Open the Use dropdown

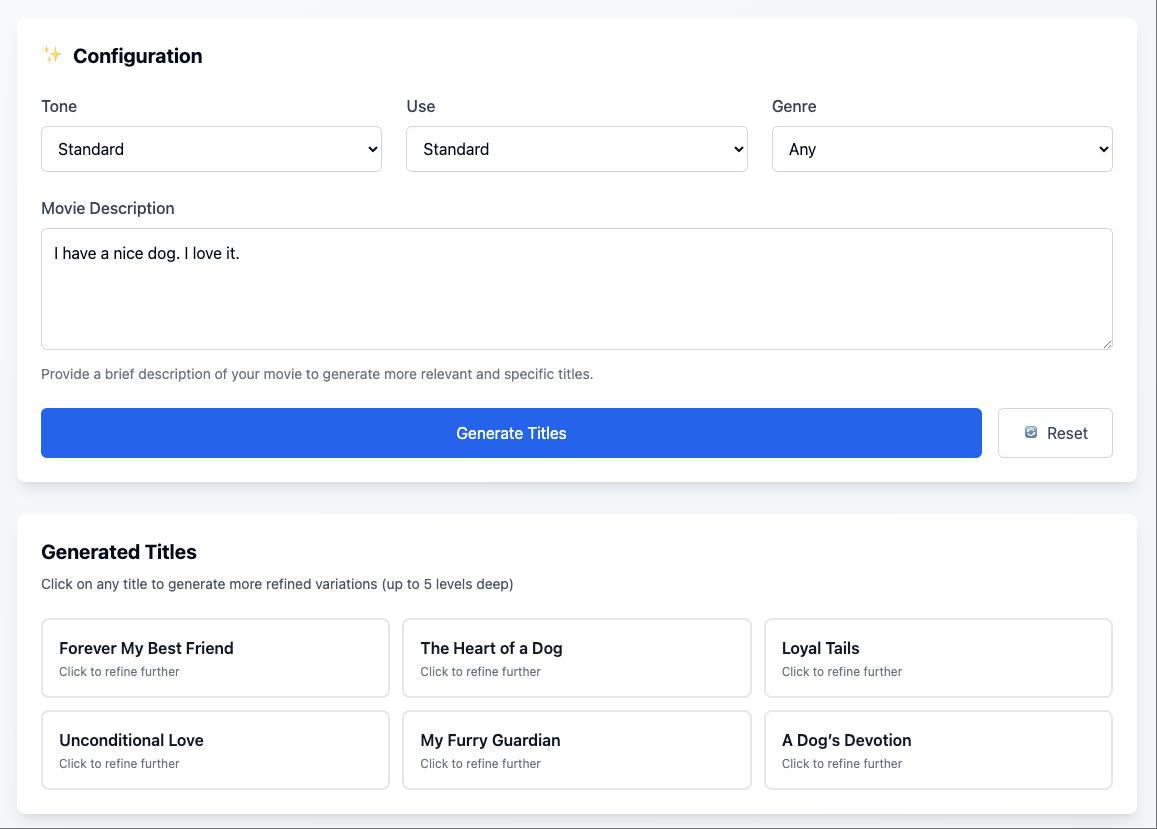(576, 149)
